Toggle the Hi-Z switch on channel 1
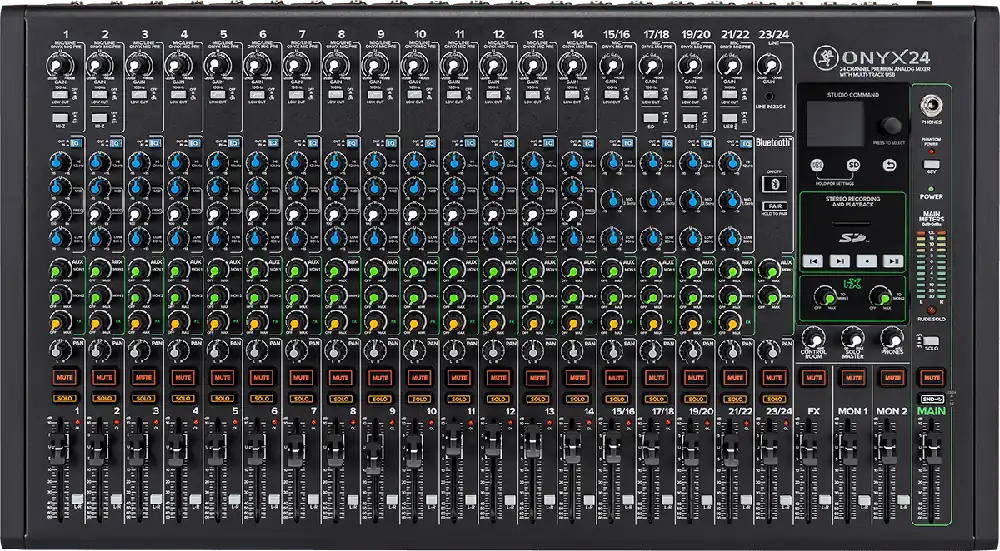 coord(60,118)
